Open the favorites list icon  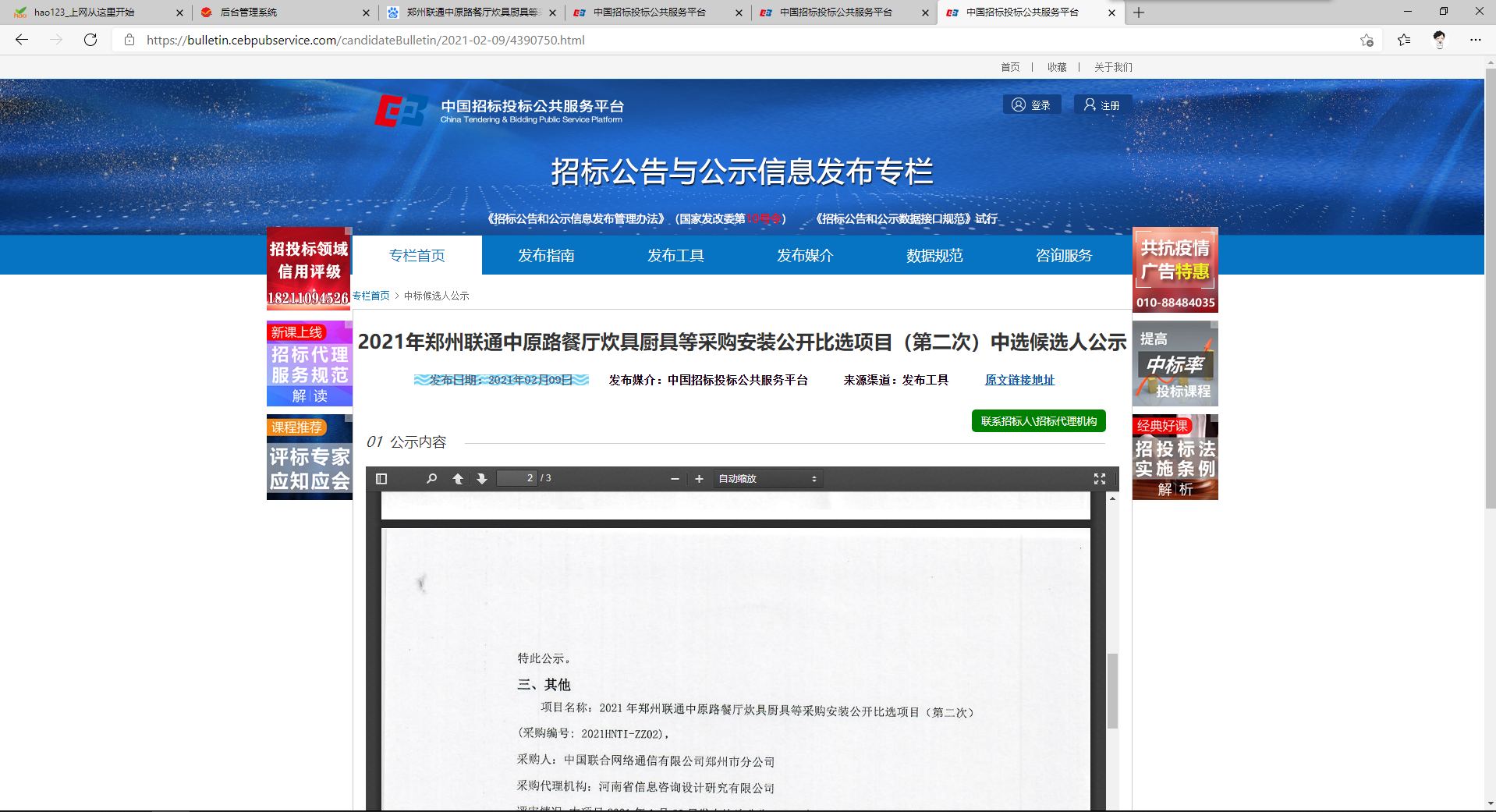pyautogui.click(x=1404, y=40)
